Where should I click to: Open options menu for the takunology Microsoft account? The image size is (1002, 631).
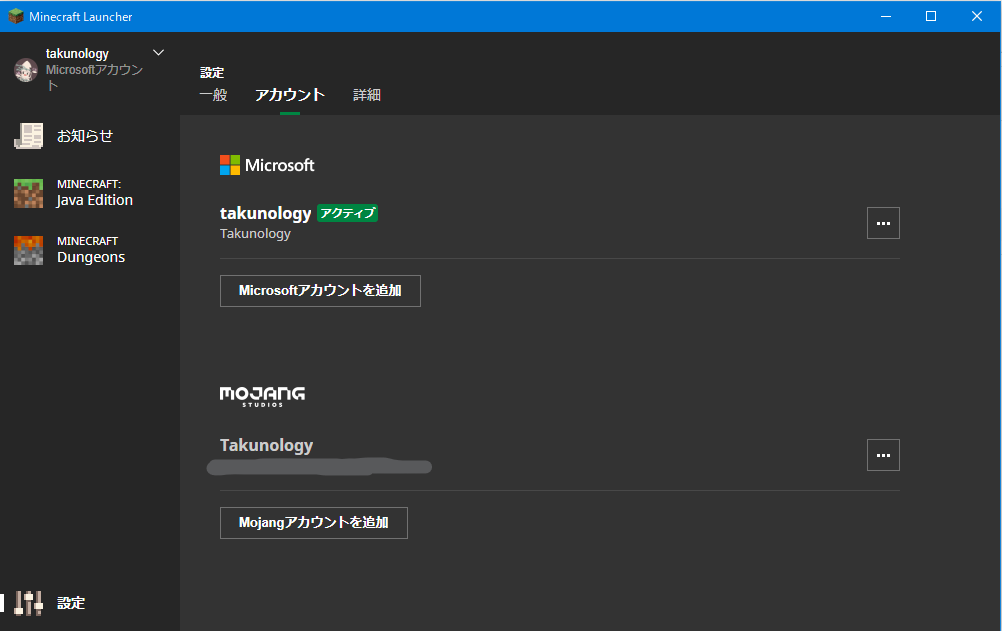click(x=883, y=223)
